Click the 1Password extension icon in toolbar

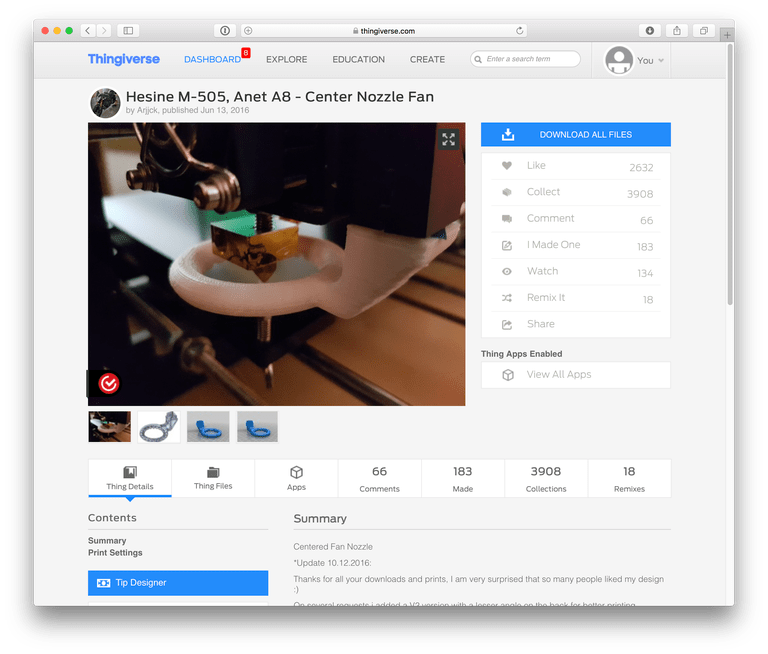tap(225, 30)
